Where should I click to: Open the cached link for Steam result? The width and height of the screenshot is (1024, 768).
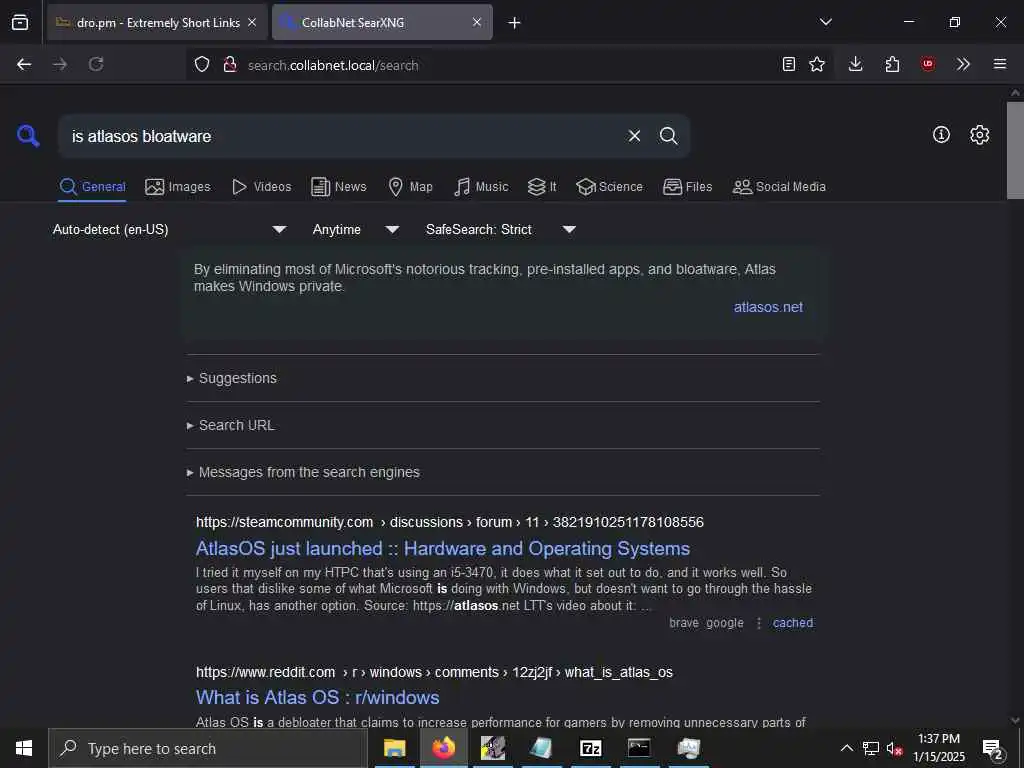click(x=793, y=623)
